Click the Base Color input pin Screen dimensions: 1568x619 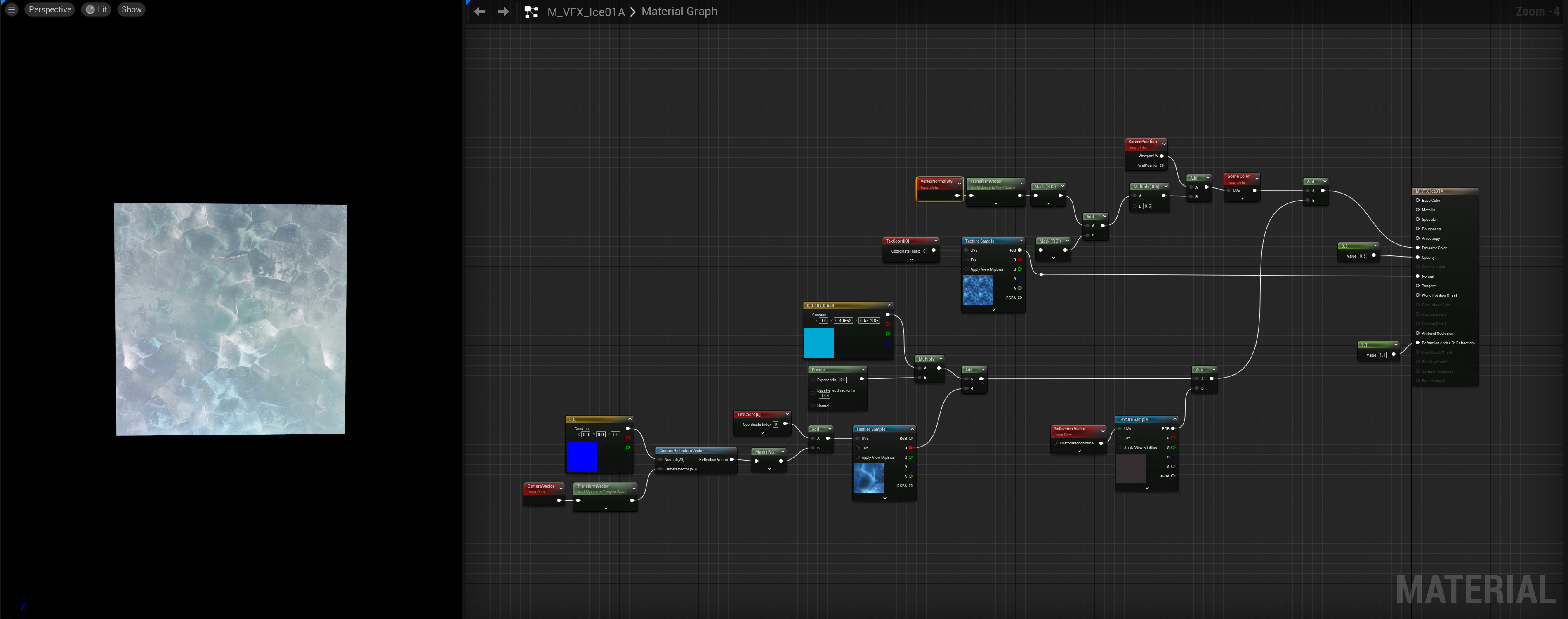pos(1418,200)
